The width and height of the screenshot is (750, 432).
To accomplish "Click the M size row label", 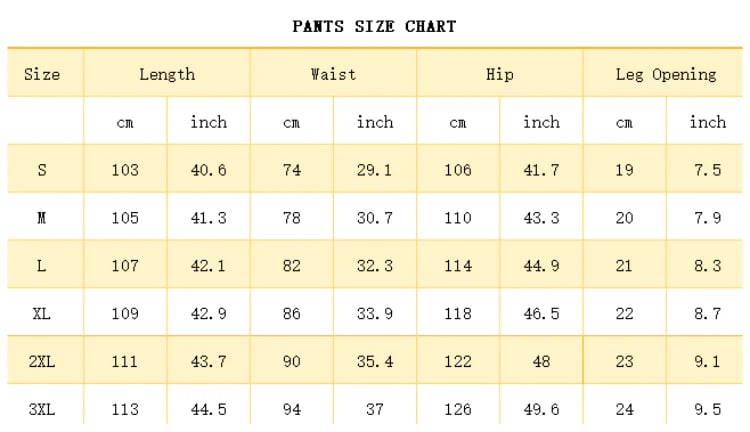I will coord(42,218).
